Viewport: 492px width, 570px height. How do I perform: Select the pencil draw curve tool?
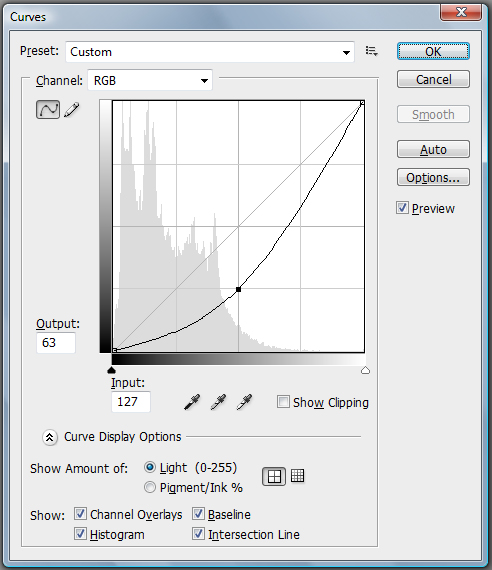[x=72, y=110]
